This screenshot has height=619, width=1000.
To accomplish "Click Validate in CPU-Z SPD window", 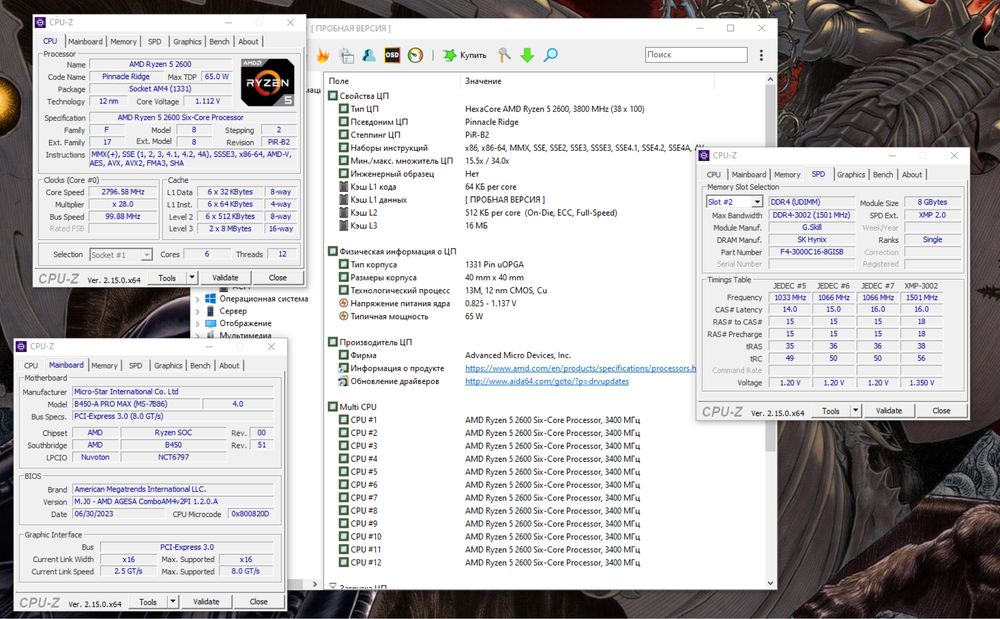I will (888, 411).
